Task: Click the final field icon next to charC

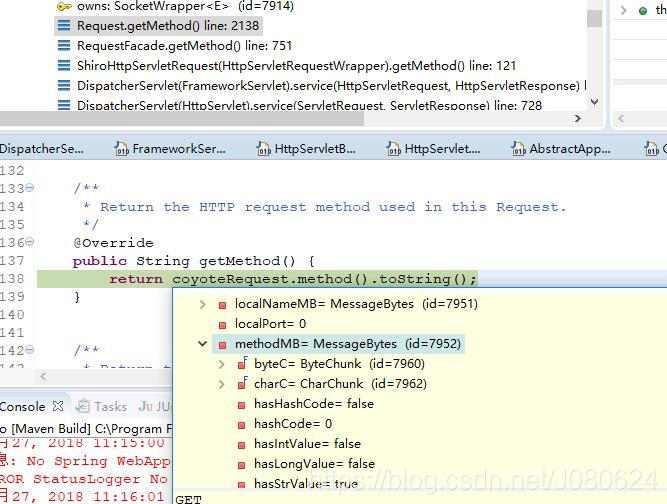Action: click(242, 384)
